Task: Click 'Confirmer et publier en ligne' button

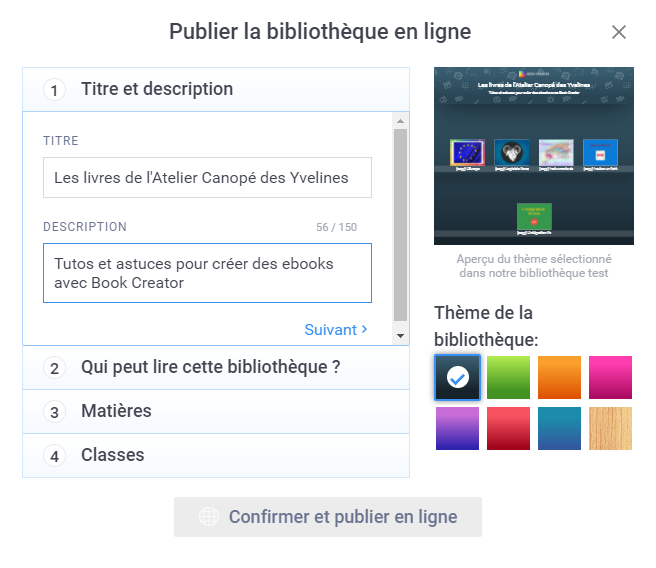Action: click(x=328, y=517)
